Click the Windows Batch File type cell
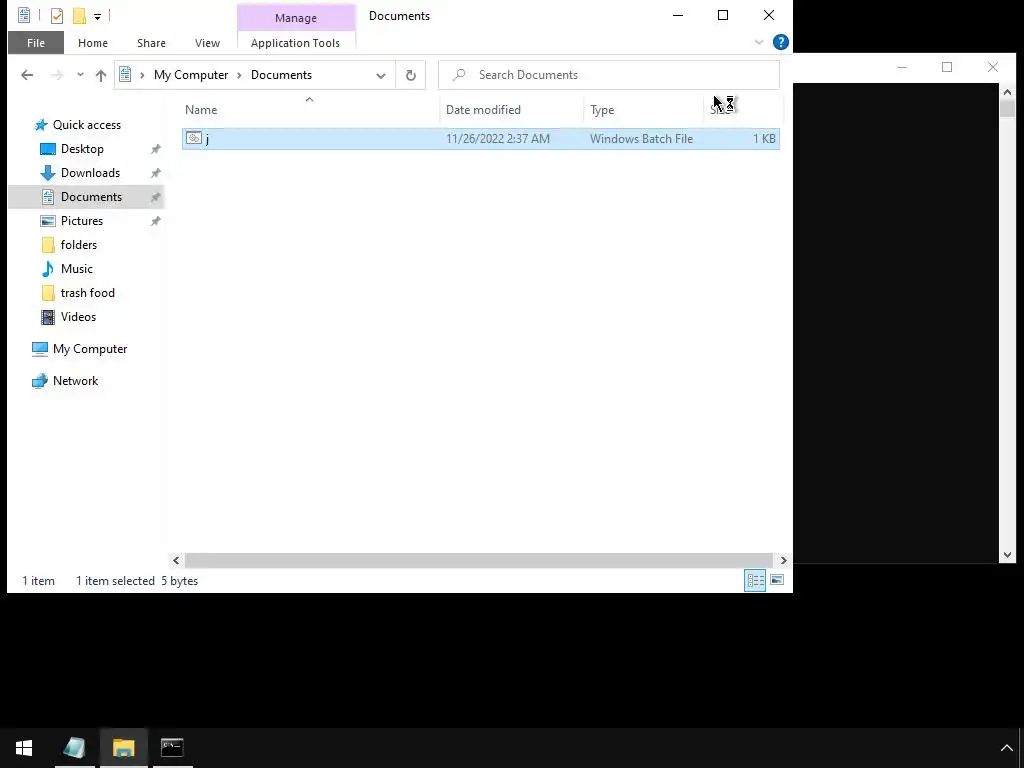 click(x=641, y=138)
